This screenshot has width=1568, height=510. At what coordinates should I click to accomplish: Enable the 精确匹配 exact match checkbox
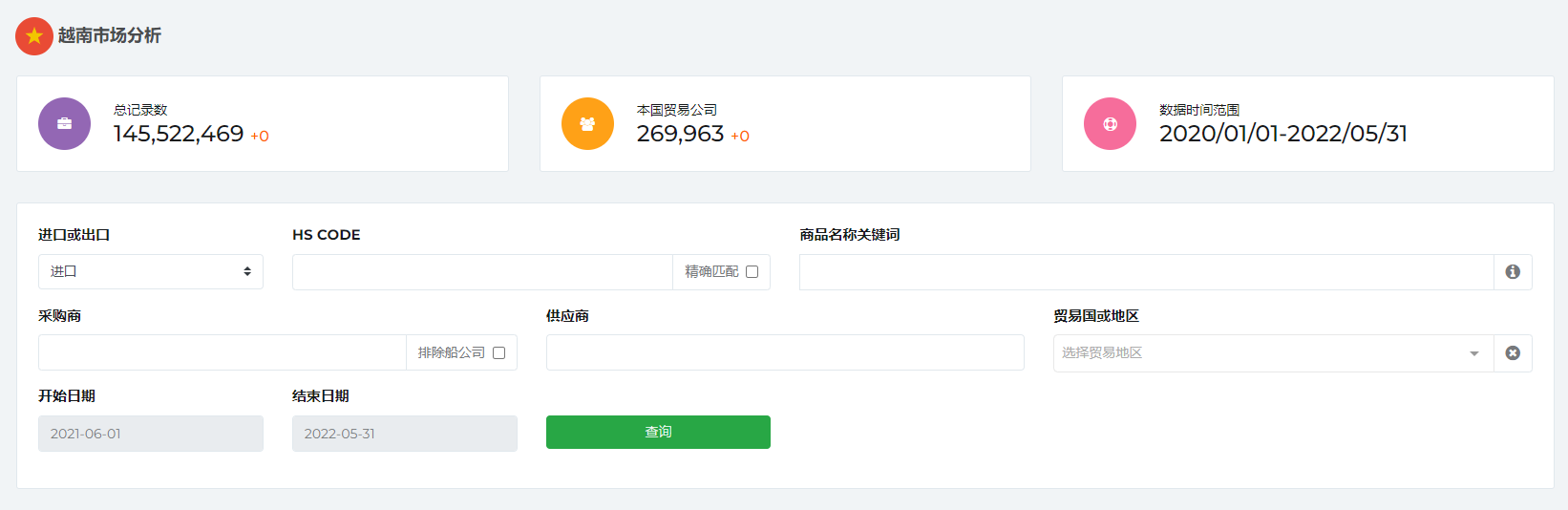(x=752, y=272)
